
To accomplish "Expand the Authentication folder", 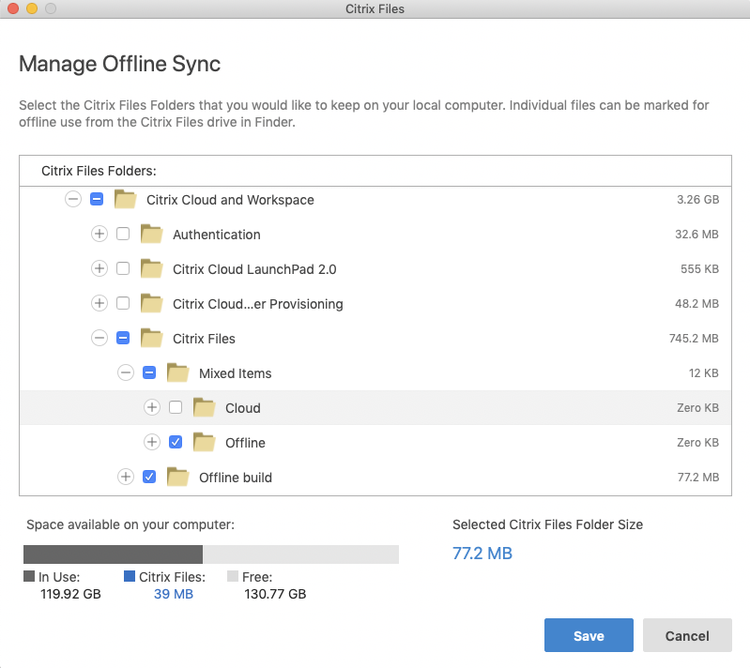I will 99,234.
